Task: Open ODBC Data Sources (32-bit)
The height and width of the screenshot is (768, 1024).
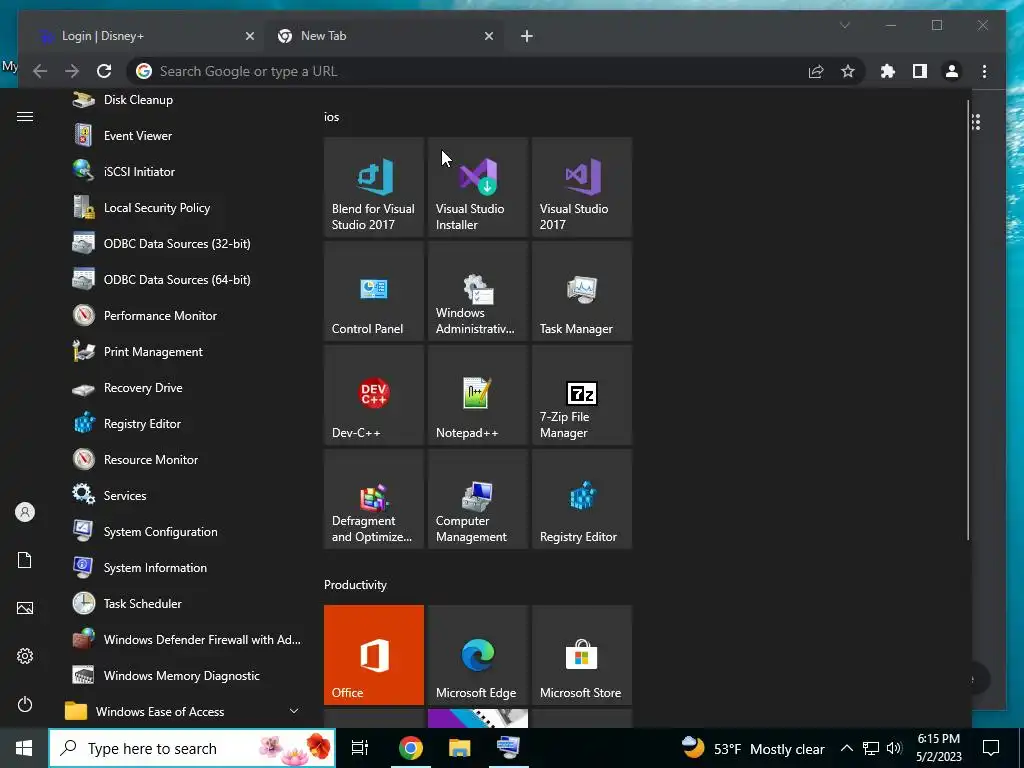Action: 183,244
